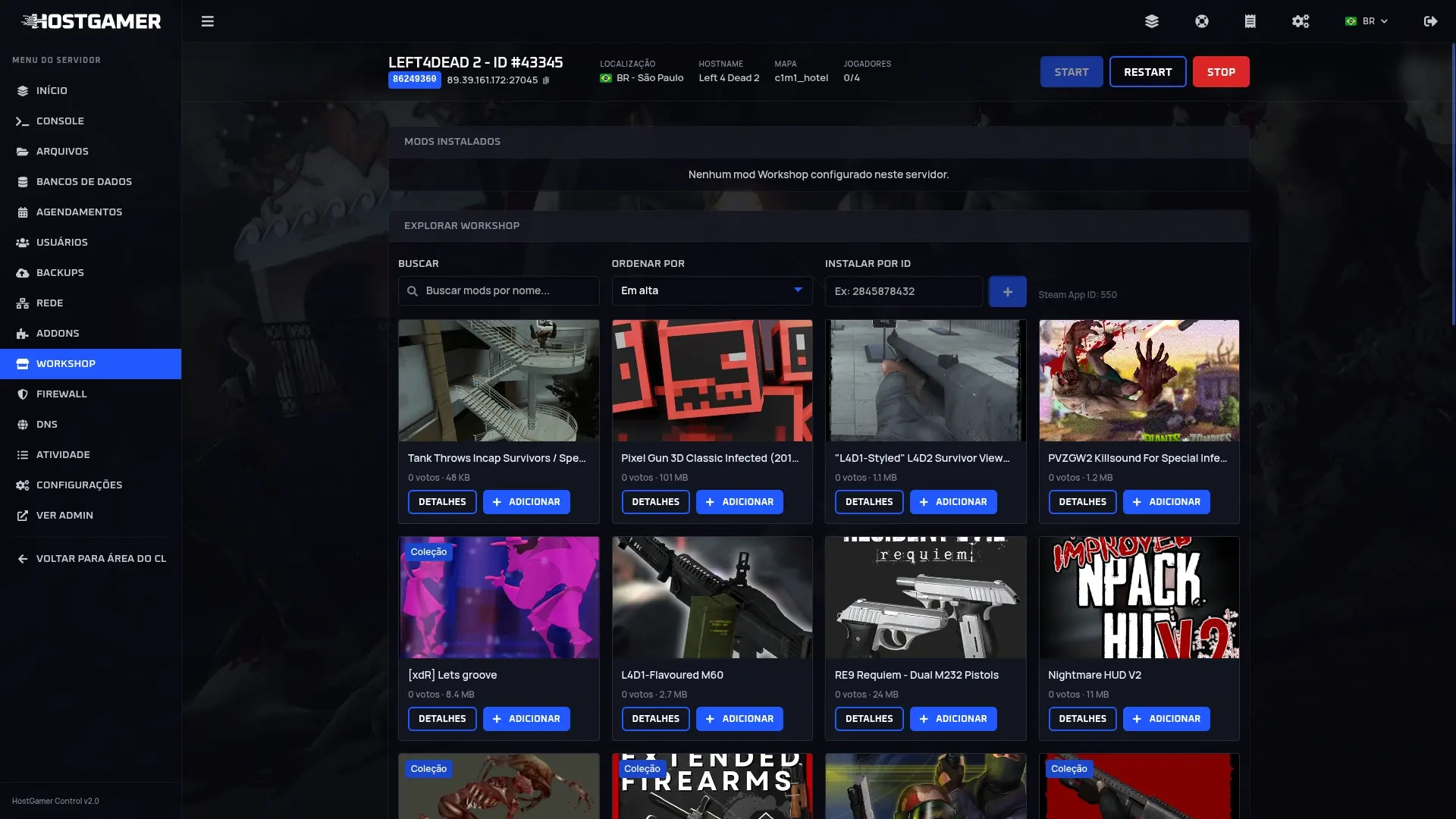Open RE9 Requiem Dual M232 Pistols thumbnail

925,598
